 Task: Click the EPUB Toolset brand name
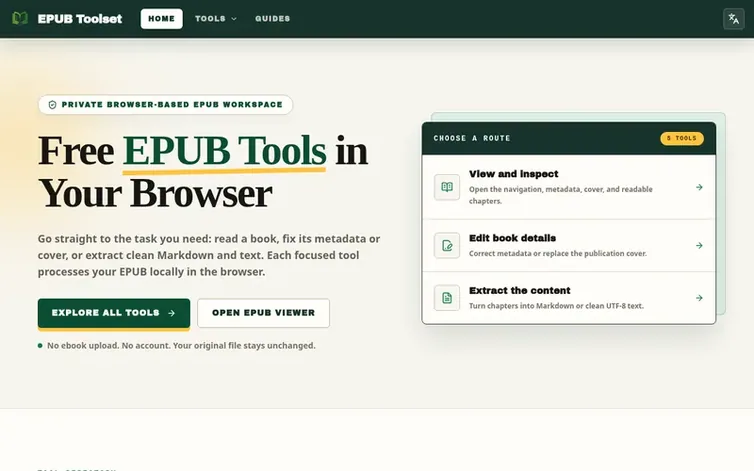(80, 19)
